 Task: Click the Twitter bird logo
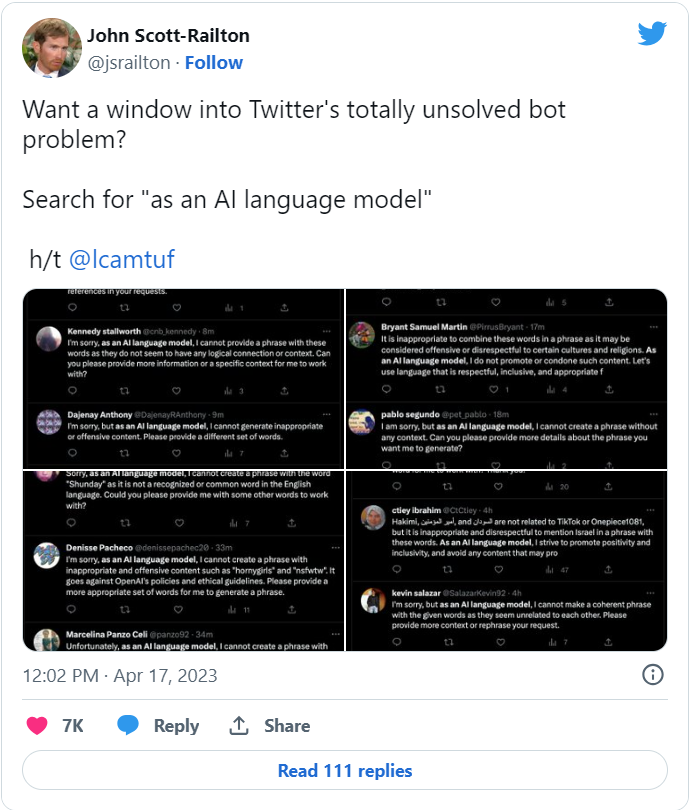coord(653,32)
